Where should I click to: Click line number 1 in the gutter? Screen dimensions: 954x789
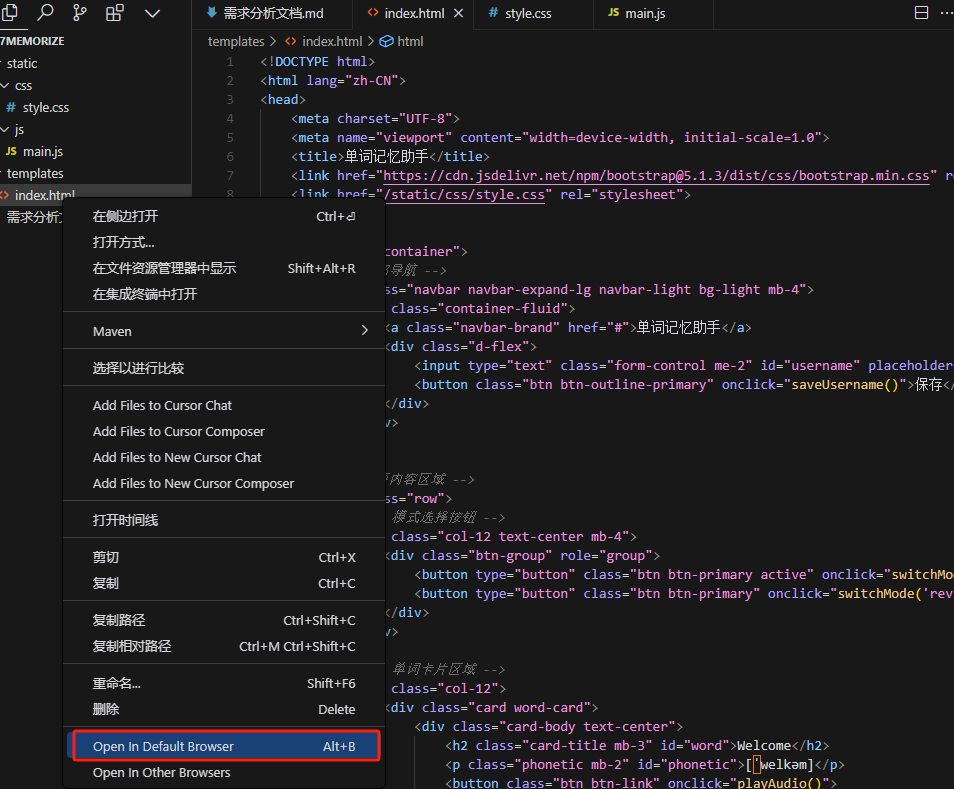pyautogui.click(x=230, y=61)
